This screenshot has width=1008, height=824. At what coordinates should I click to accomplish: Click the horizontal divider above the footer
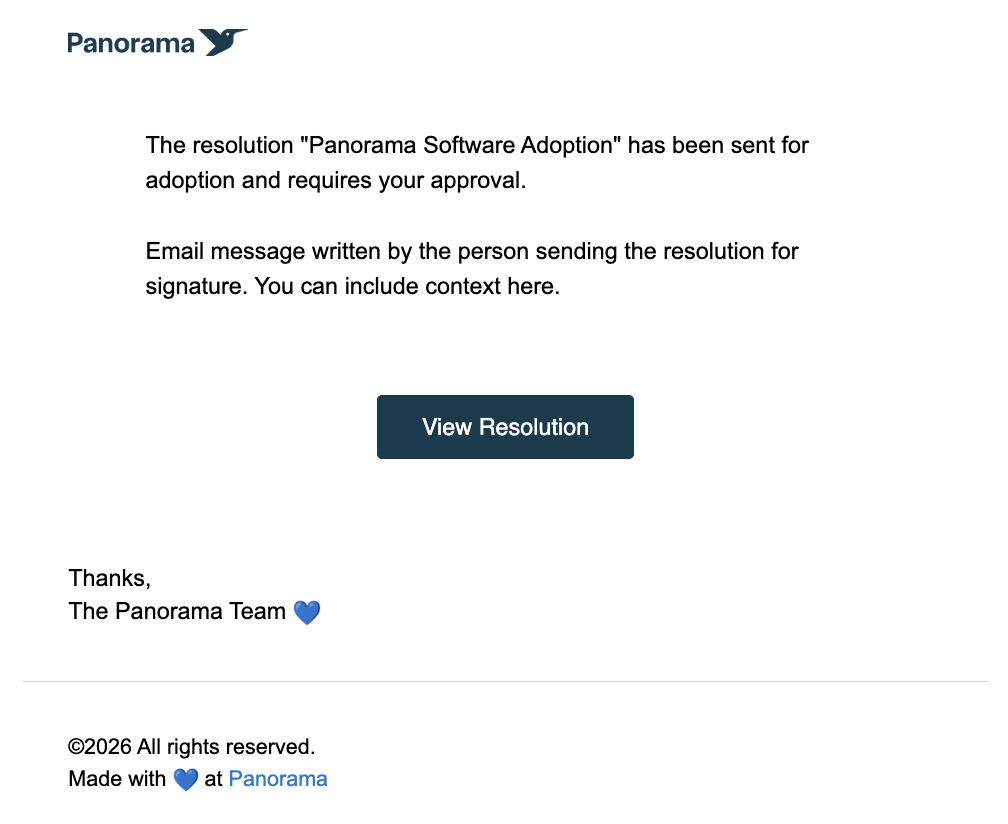pos(505,682)
